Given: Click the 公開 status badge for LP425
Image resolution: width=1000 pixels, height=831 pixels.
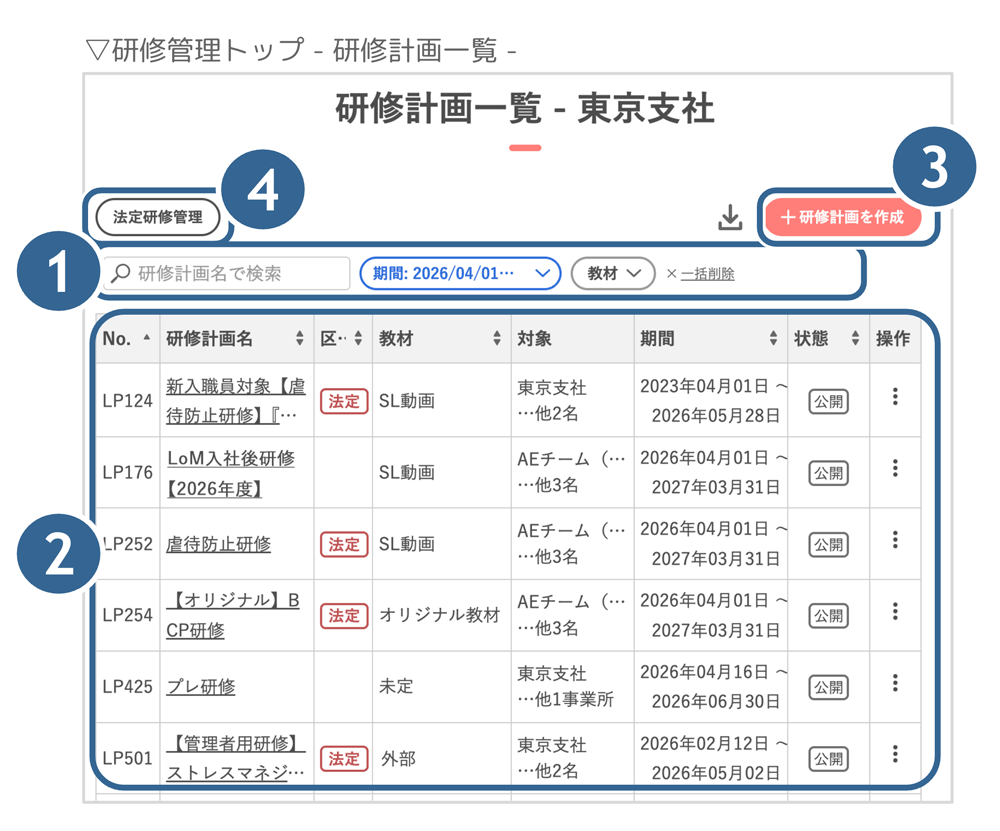Looking at the screenshot, I should click(828, 688).
